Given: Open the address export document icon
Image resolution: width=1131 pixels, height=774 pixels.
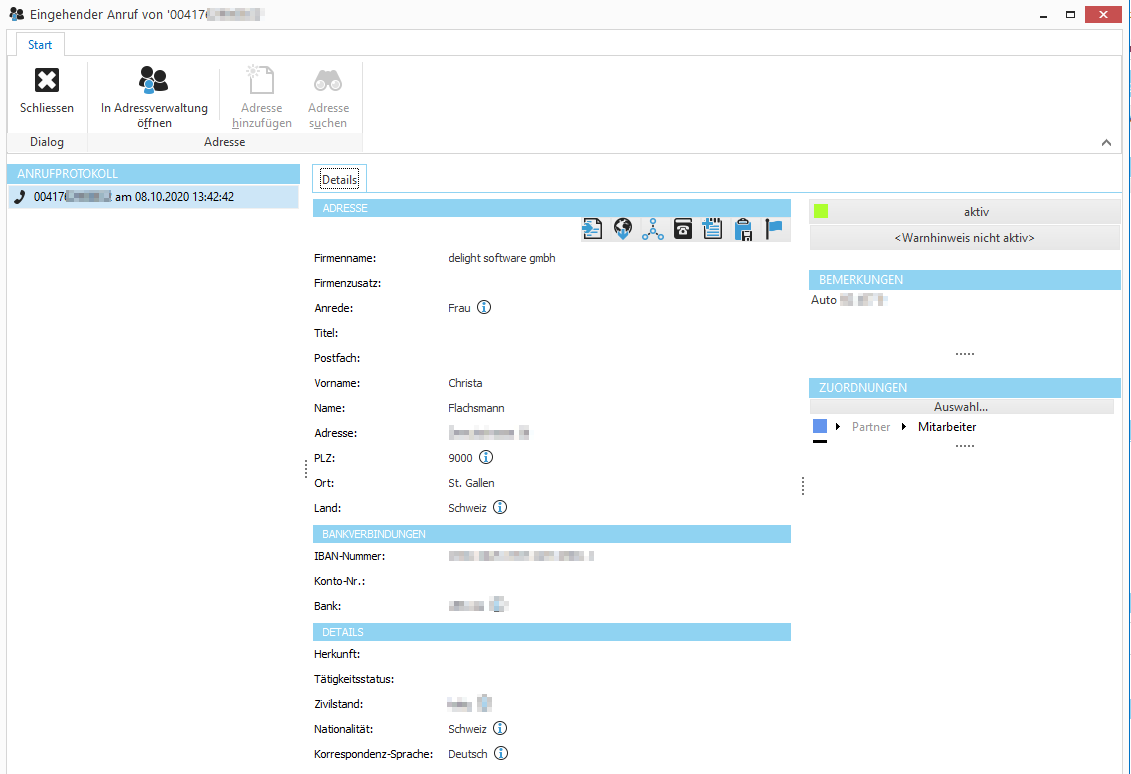Looking at the screenshot, I should coord(592,228).
